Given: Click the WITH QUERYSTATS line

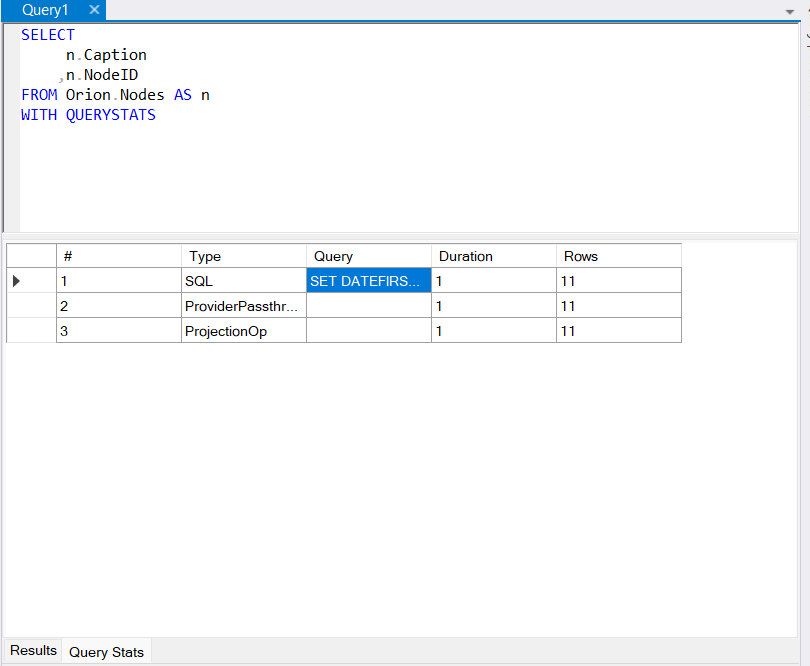Looking at the screenshot, I should pyautogui.click(x=88, y=115).
